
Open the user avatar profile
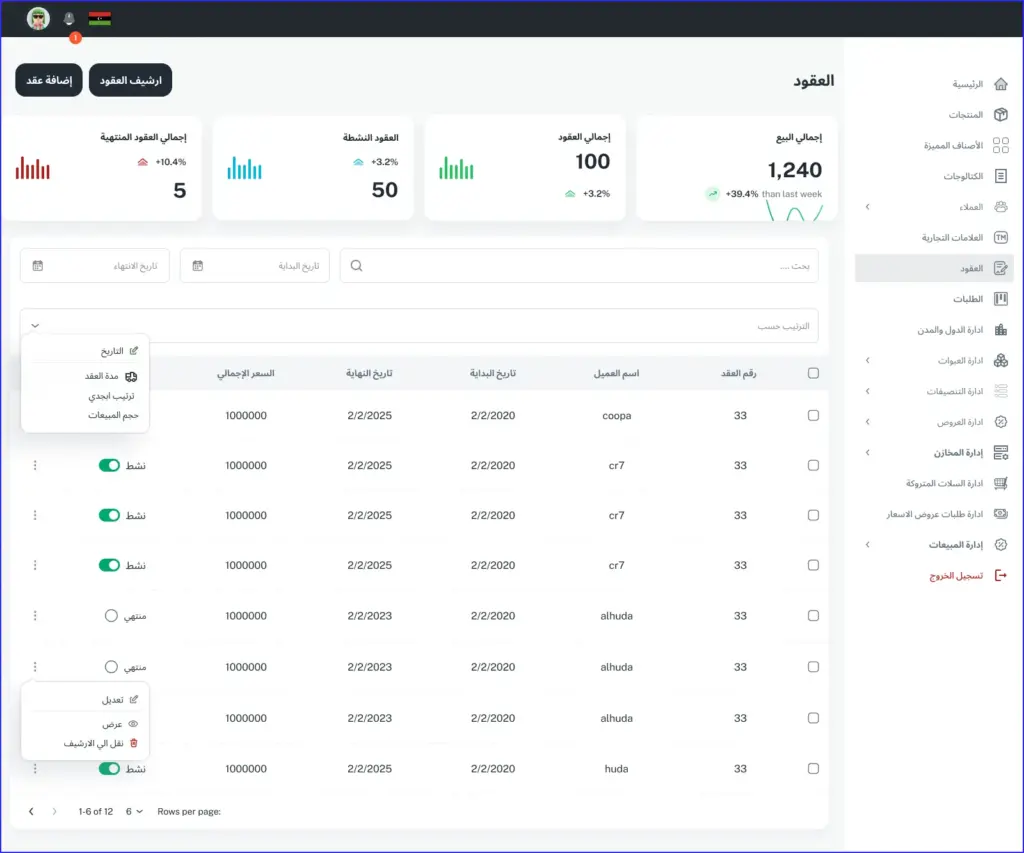pos(38,18)
